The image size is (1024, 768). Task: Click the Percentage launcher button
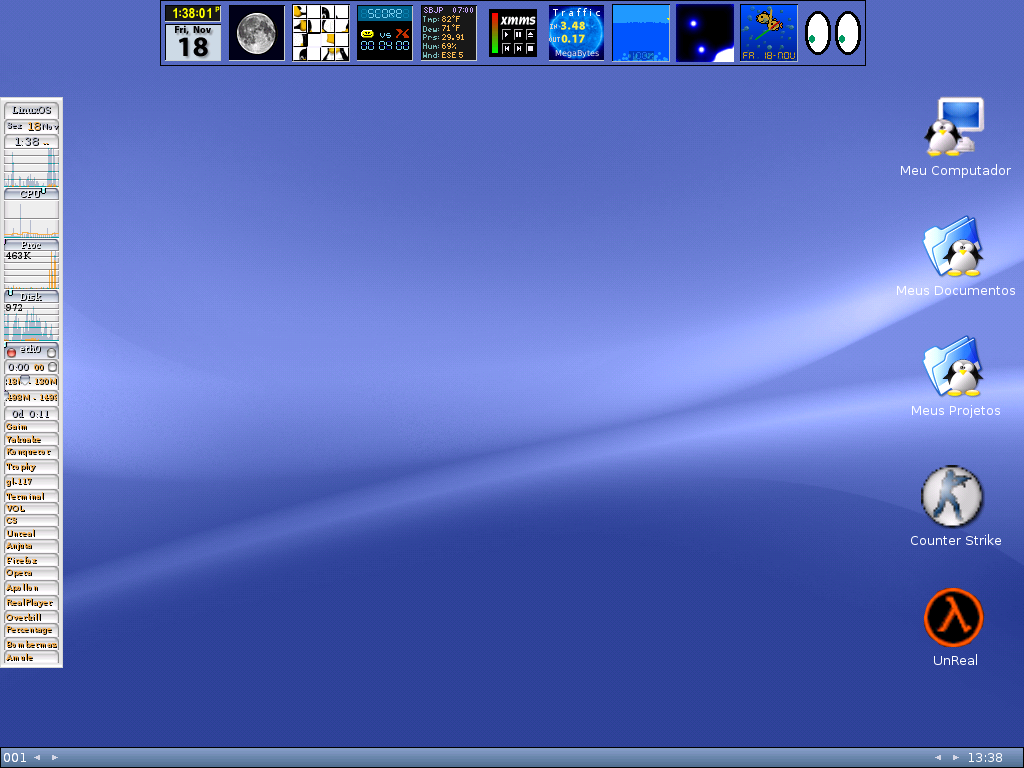tap(31, 630)
